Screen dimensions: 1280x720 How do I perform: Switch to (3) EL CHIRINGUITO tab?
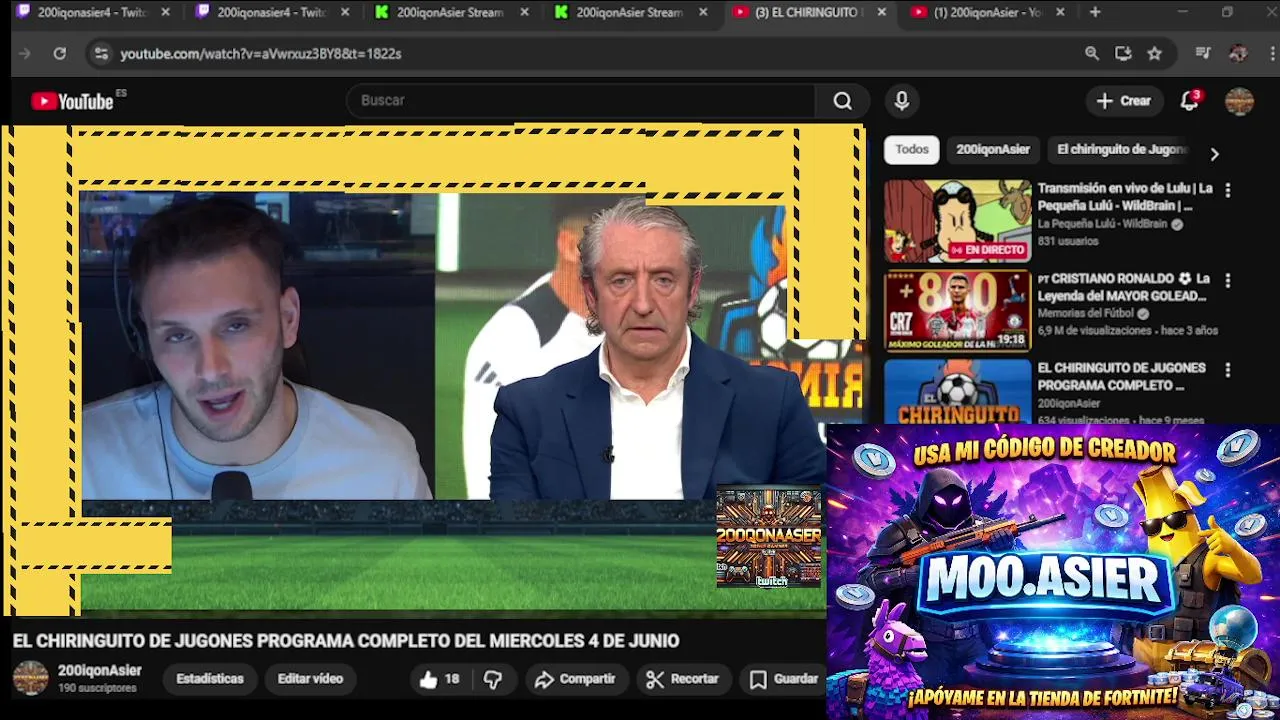point(806,12)
